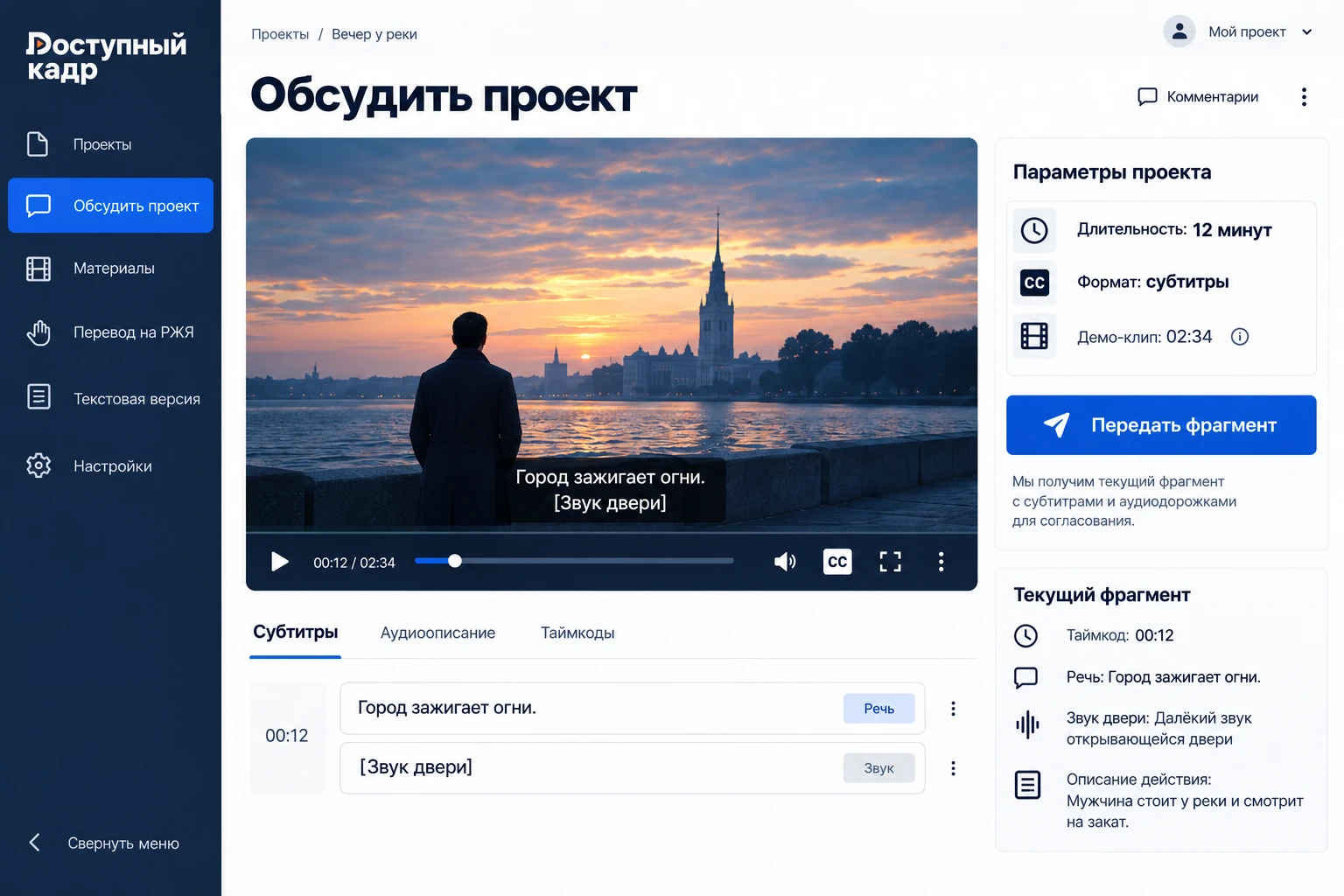Click the Настройки gear icon
1344x896 pixels.
(38, 465)
